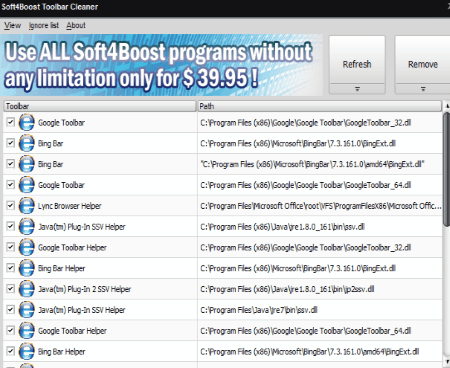Select Bing Bar Helper 7.3.161.0\BingExt.dll path
Screen dimensions: 450x368
(x=298, y=268)
